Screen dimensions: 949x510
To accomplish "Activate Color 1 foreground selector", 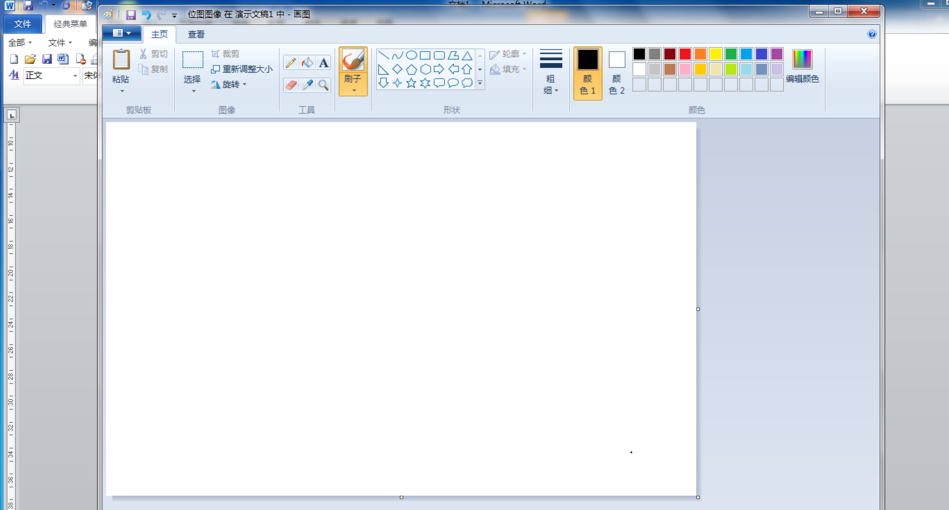I will point(587,73).
